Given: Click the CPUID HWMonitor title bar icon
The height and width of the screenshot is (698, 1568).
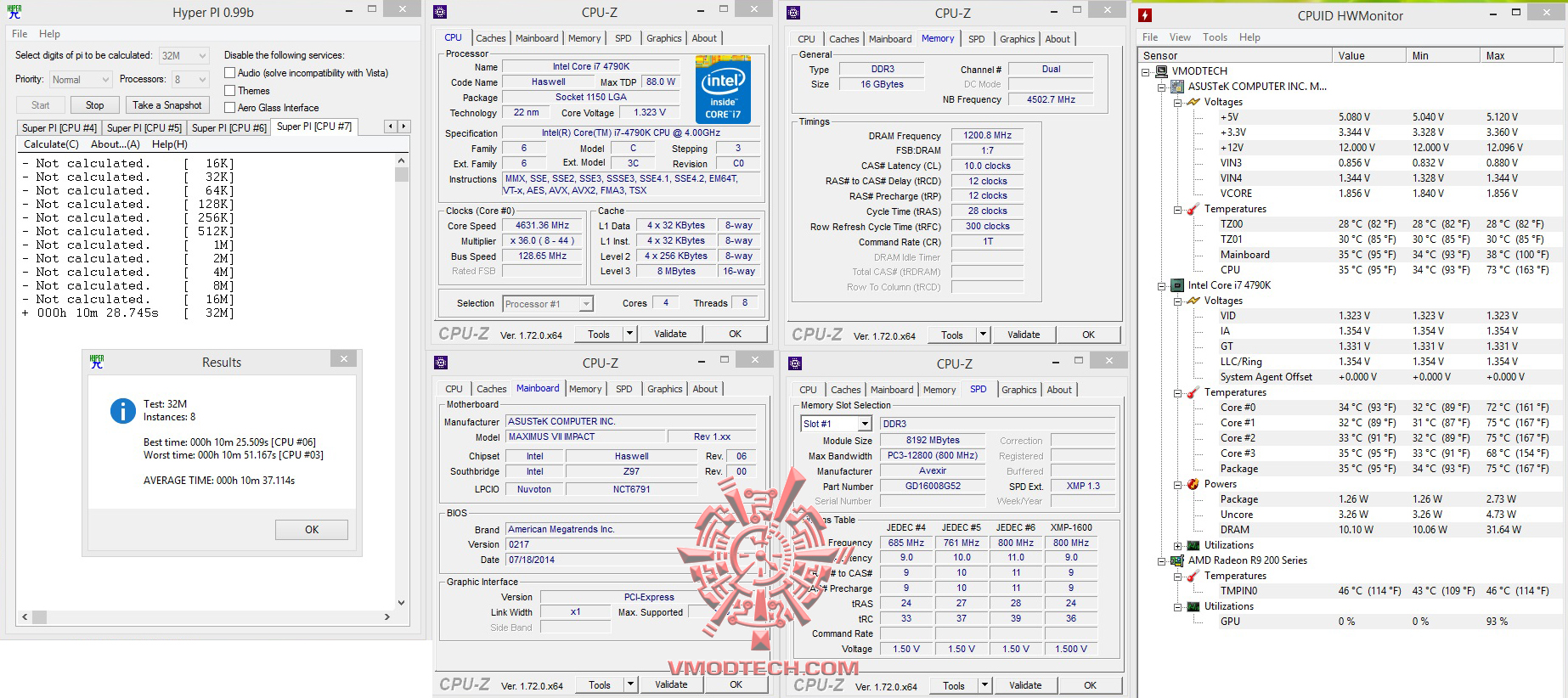Looking at the screenshot, I should click(1145, 14).
